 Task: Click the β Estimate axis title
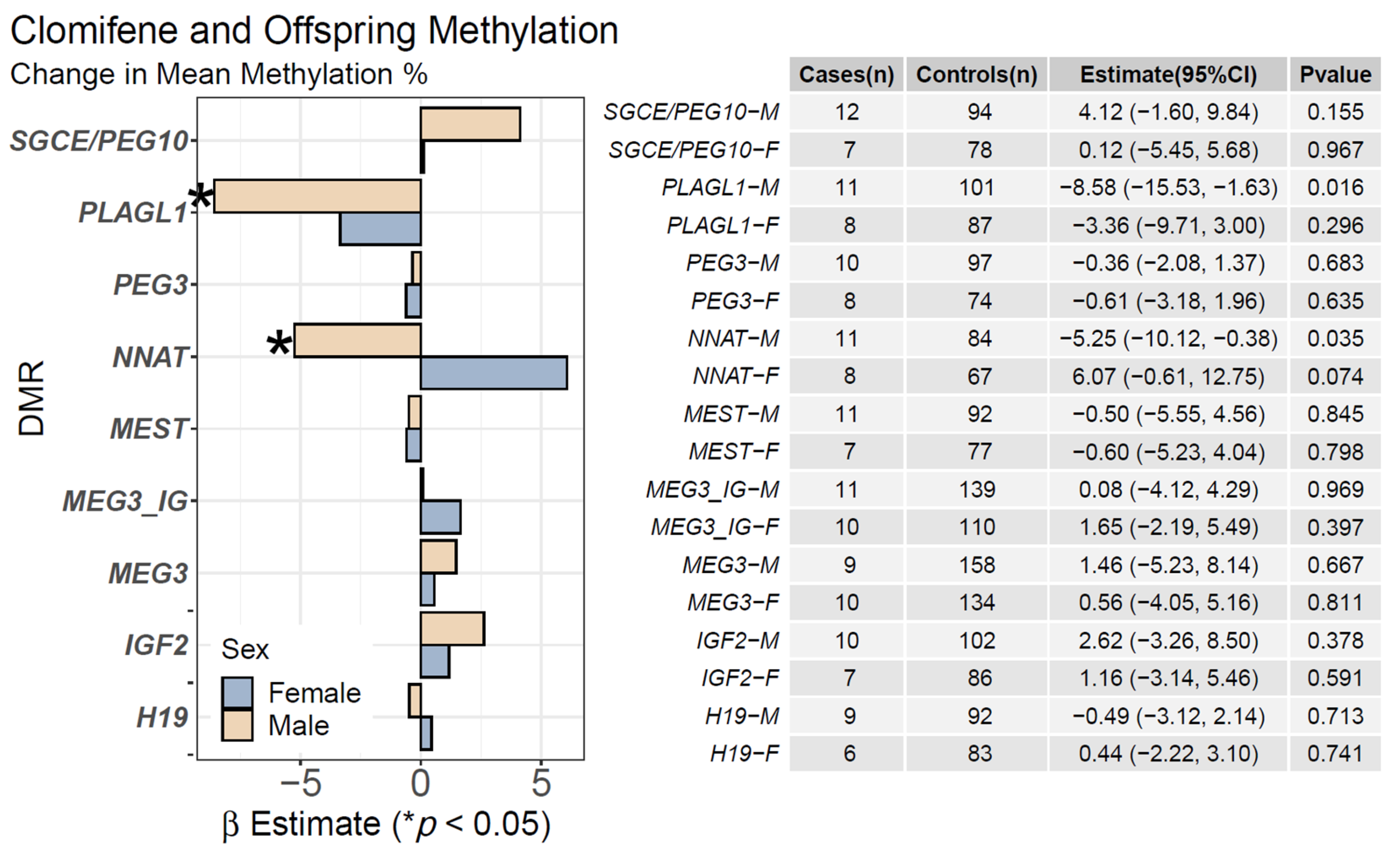click(x=387, y=824)
